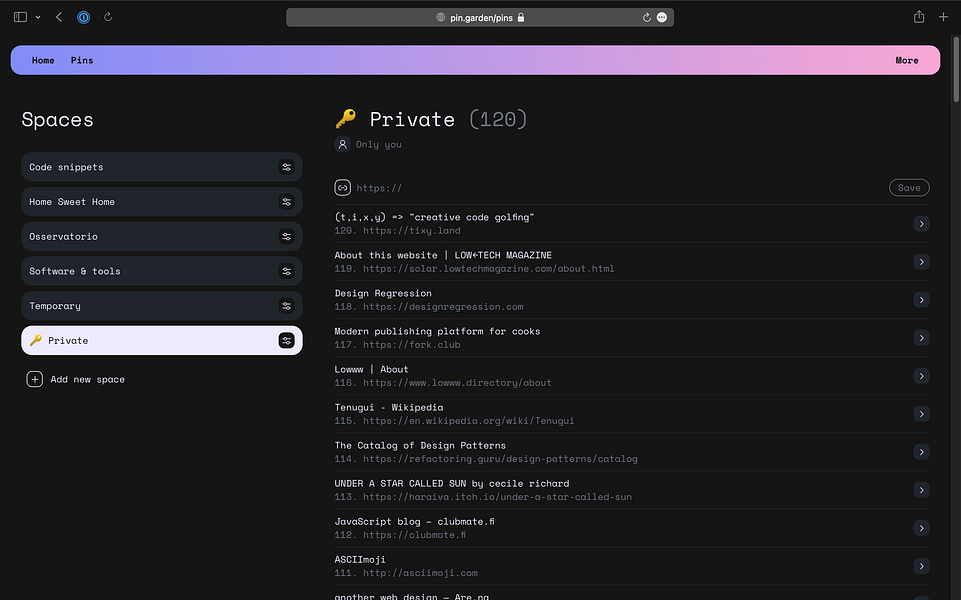Click the 'Only you' person icon
961x600 pixels.
(x=343, y=145)
